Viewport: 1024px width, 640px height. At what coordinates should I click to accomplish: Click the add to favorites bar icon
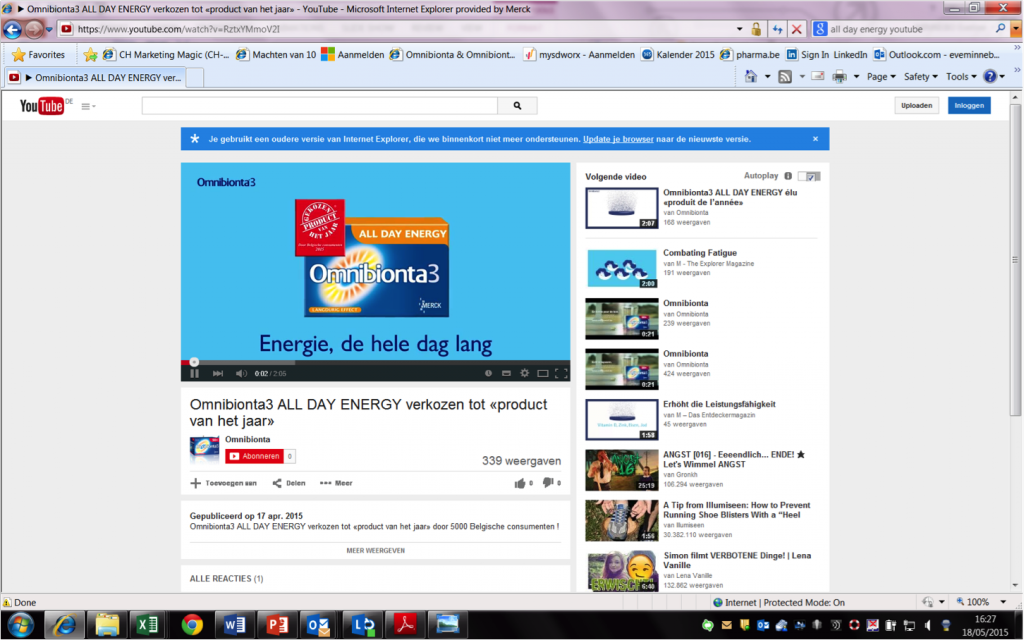click(90, 55)
